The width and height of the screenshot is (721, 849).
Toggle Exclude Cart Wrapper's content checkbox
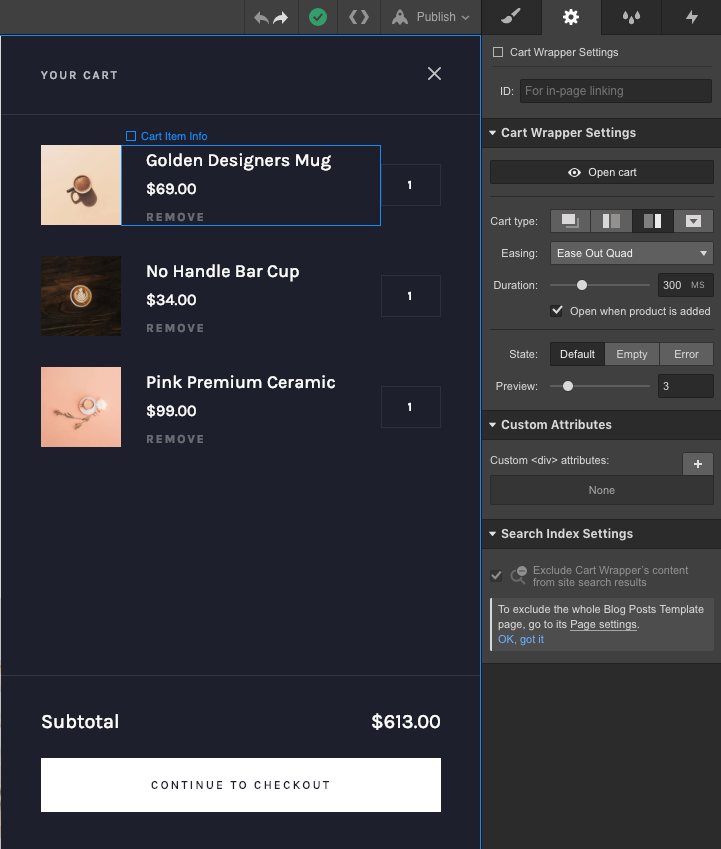tap(496, 576)
